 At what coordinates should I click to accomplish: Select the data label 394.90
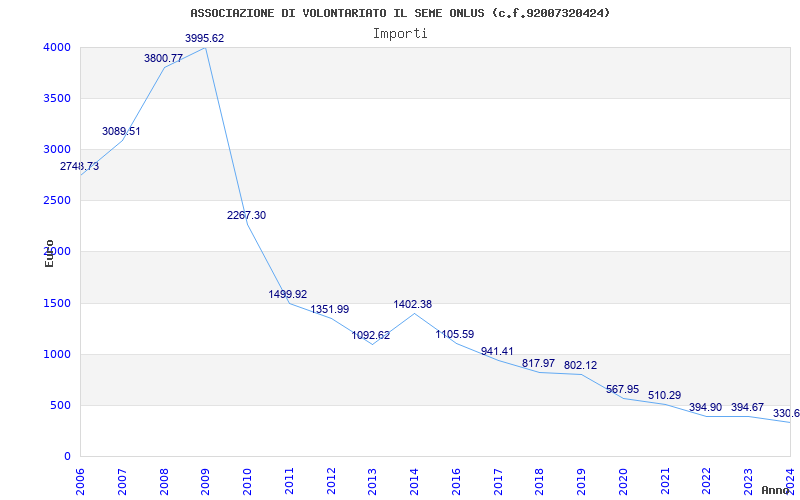pos(706,407)
